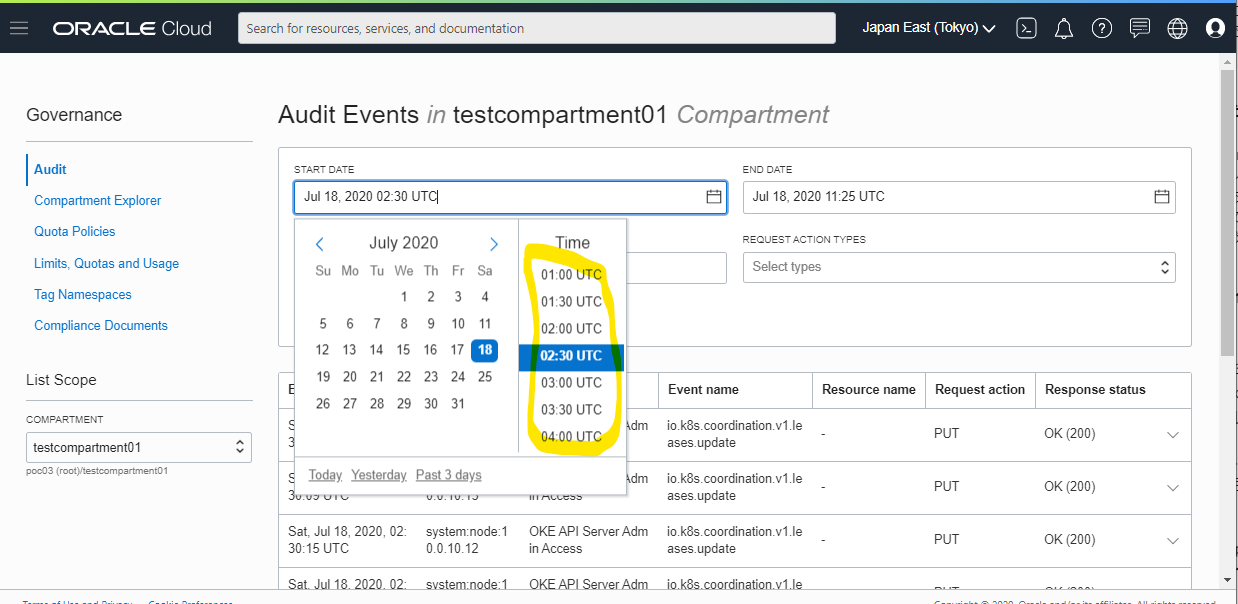
Task: Select July 15 in calendar
Action: click(403, 350)
